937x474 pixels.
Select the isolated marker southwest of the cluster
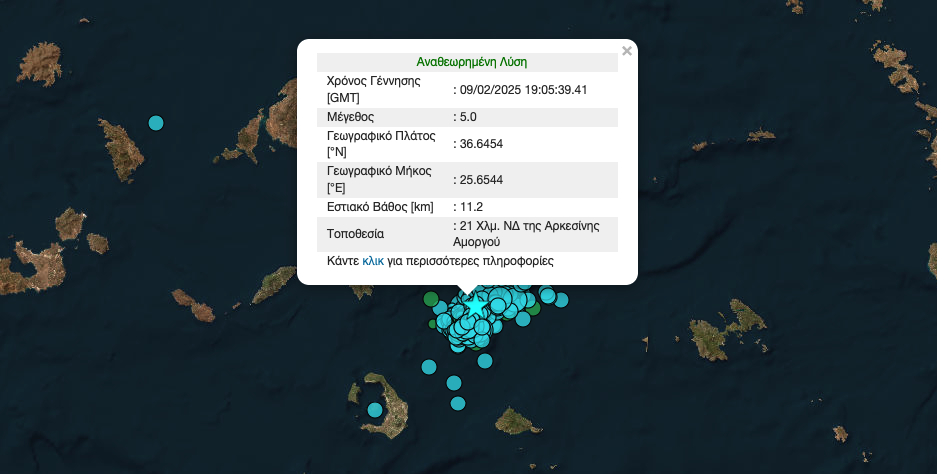click(429, 367)
